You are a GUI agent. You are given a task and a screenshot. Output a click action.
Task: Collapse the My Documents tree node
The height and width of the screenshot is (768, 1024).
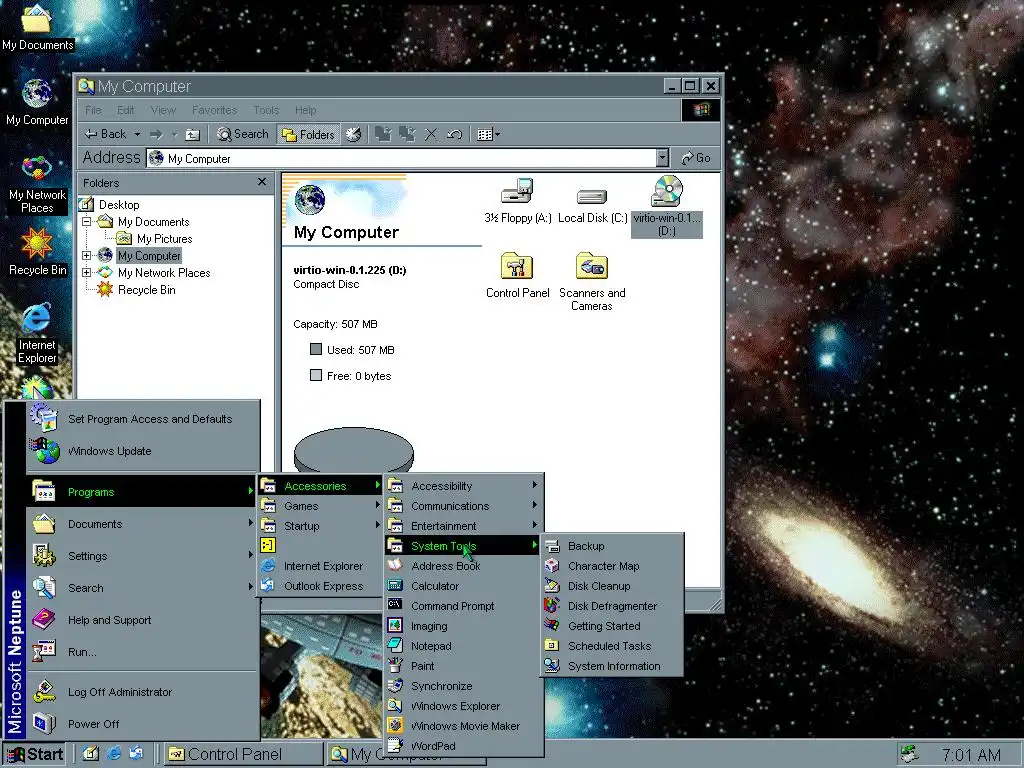86,222
